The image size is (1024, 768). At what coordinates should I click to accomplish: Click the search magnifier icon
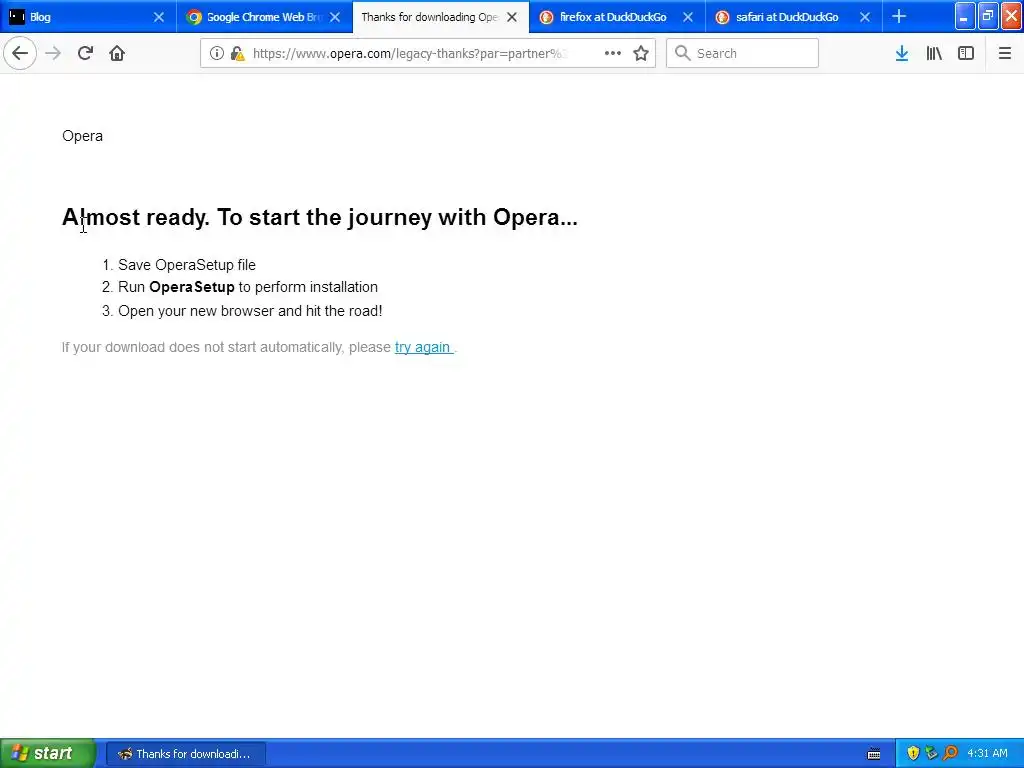[682, 53]
